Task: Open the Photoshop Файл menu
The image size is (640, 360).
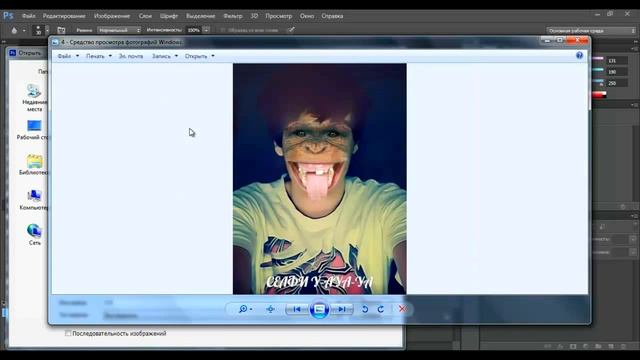Action: point(29,16)
